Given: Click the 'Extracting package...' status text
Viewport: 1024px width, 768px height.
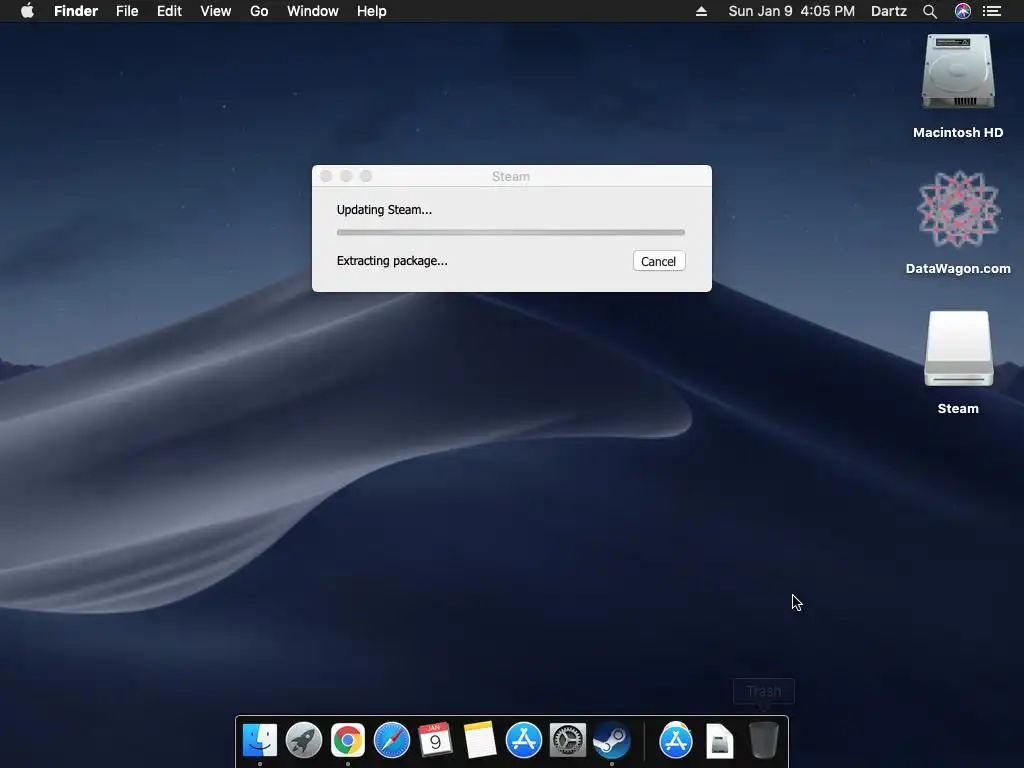Looking at the screenshot, I should 392,261.
